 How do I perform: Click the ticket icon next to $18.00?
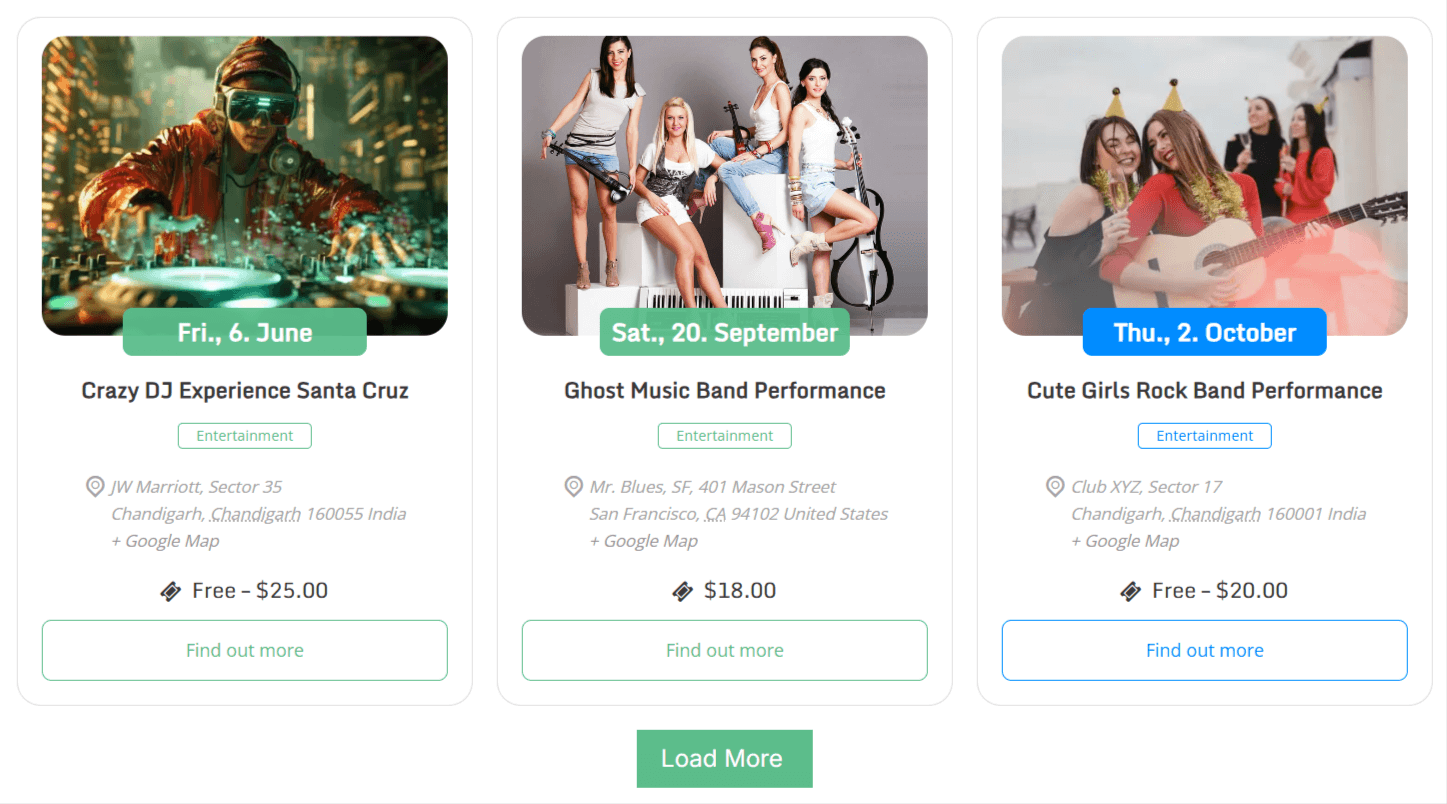683,591
